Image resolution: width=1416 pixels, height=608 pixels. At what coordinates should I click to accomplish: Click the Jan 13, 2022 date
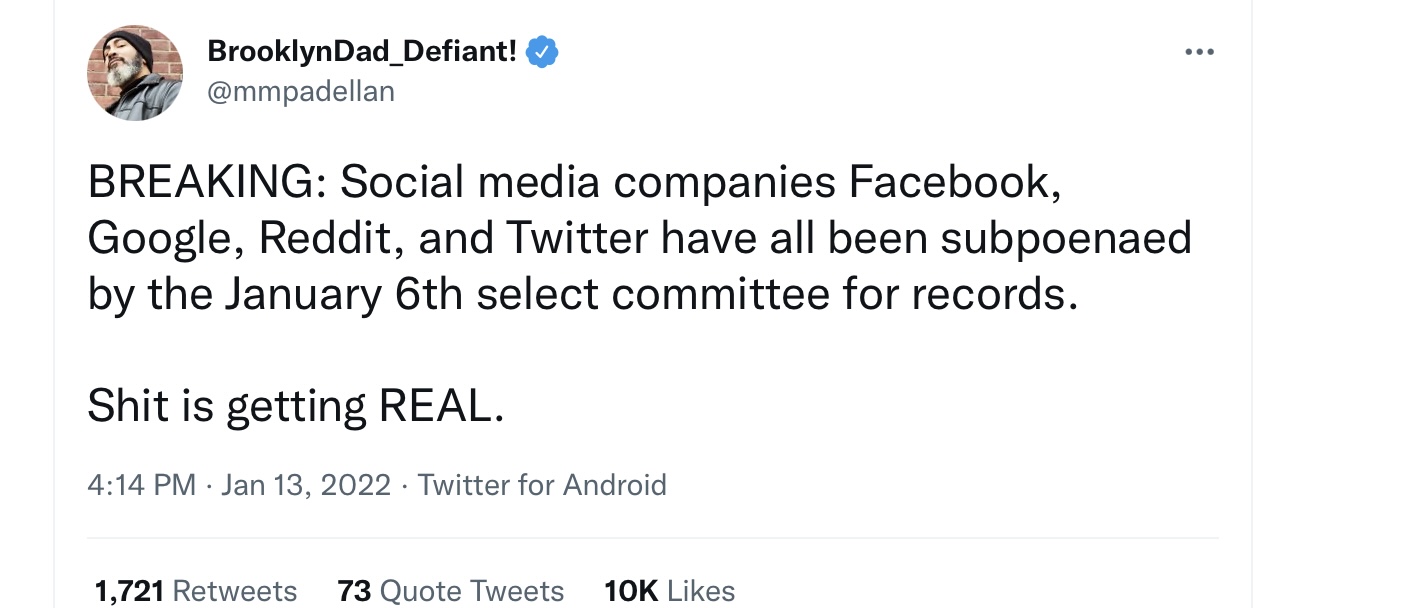click(x=306, y=485)
